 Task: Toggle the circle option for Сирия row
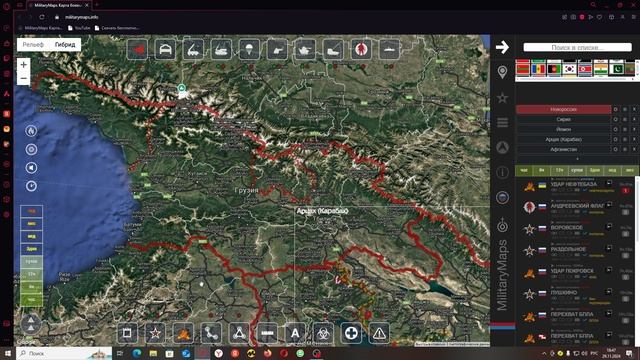[x=616, y=119]
